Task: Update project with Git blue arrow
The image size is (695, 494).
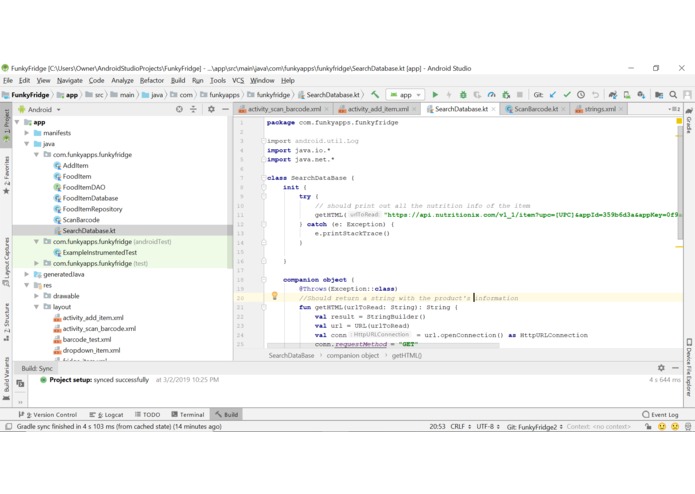Action: click(x=553, y=94)
